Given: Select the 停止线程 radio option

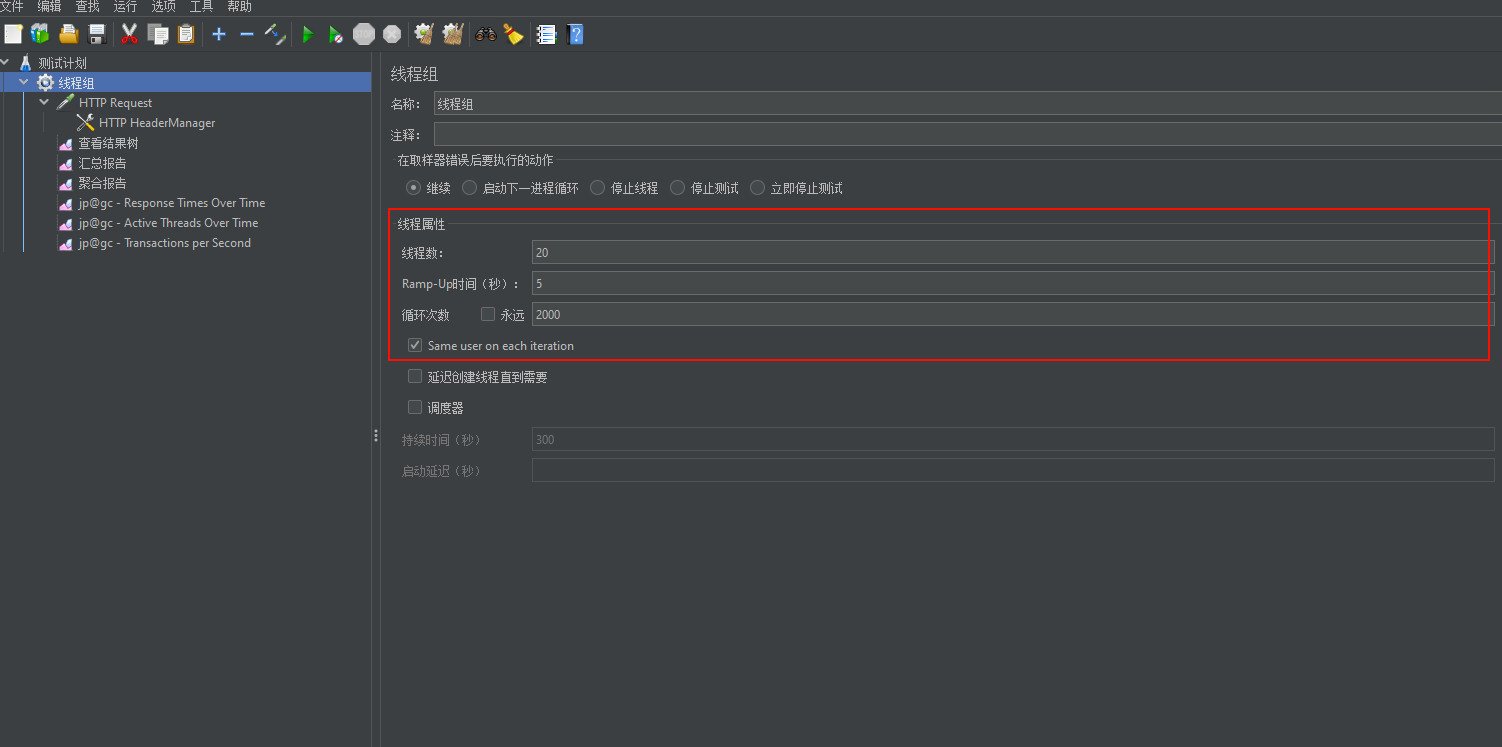Looking at the screenshot, I should (597, 188).
